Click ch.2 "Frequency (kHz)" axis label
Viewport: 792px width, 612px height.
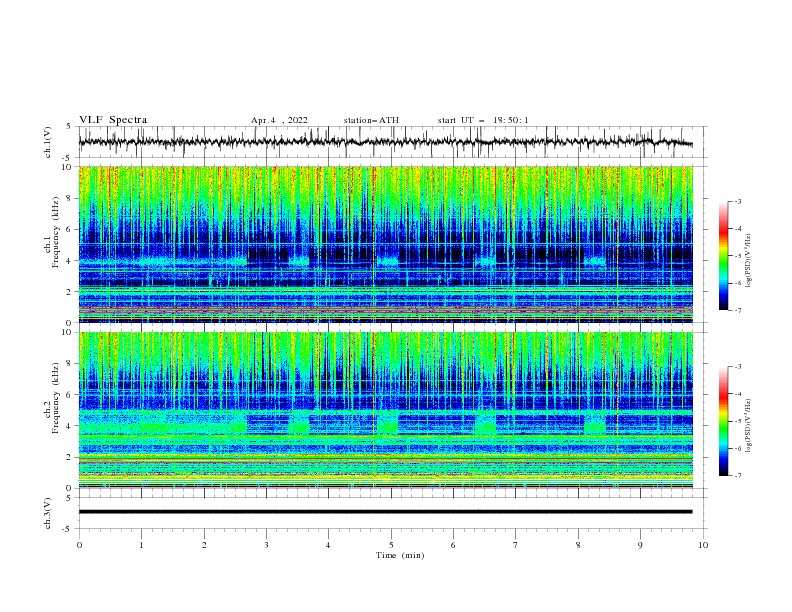[x=56, y=397]
